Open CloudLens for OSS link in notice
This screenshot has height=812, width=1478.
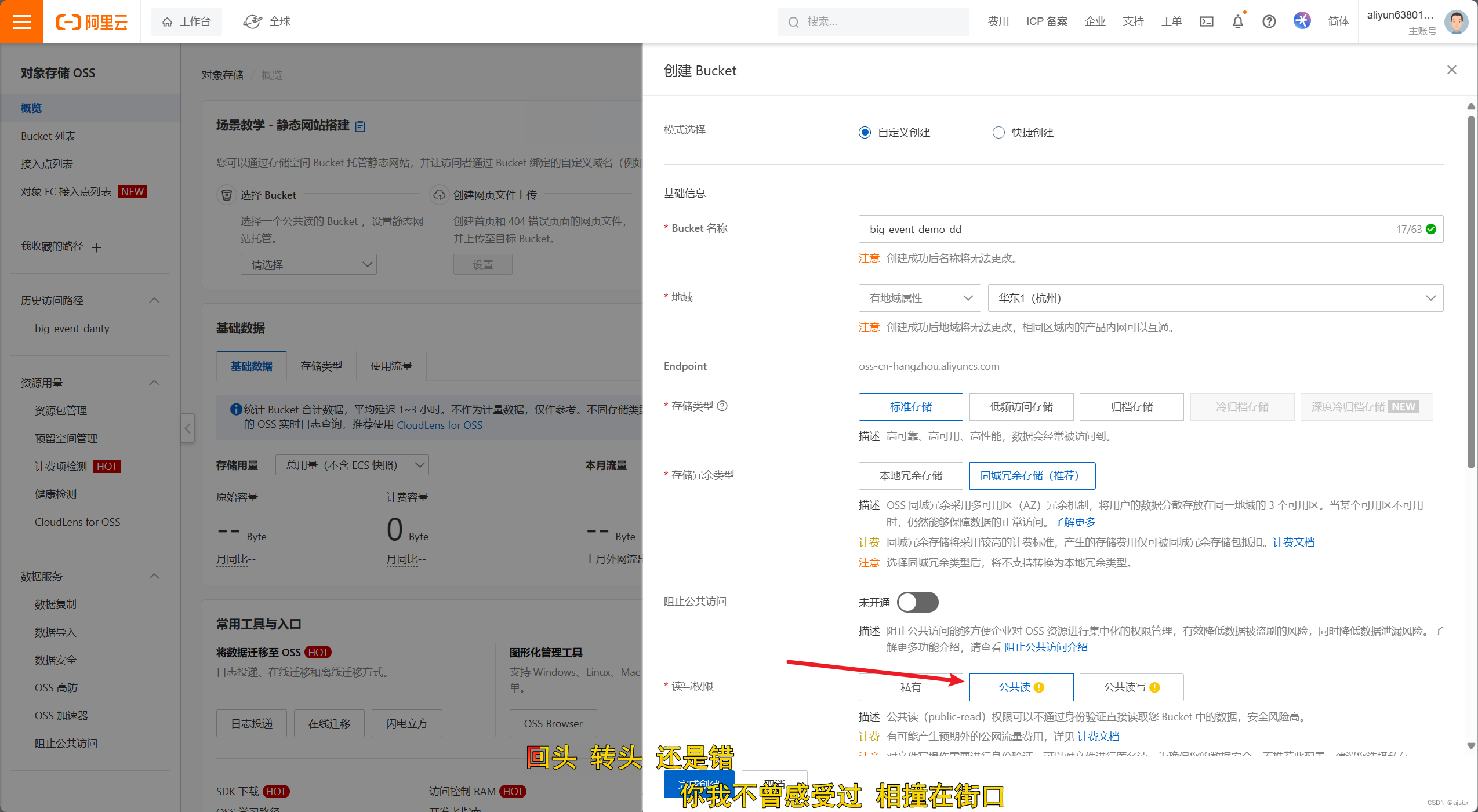coord(440,425)
